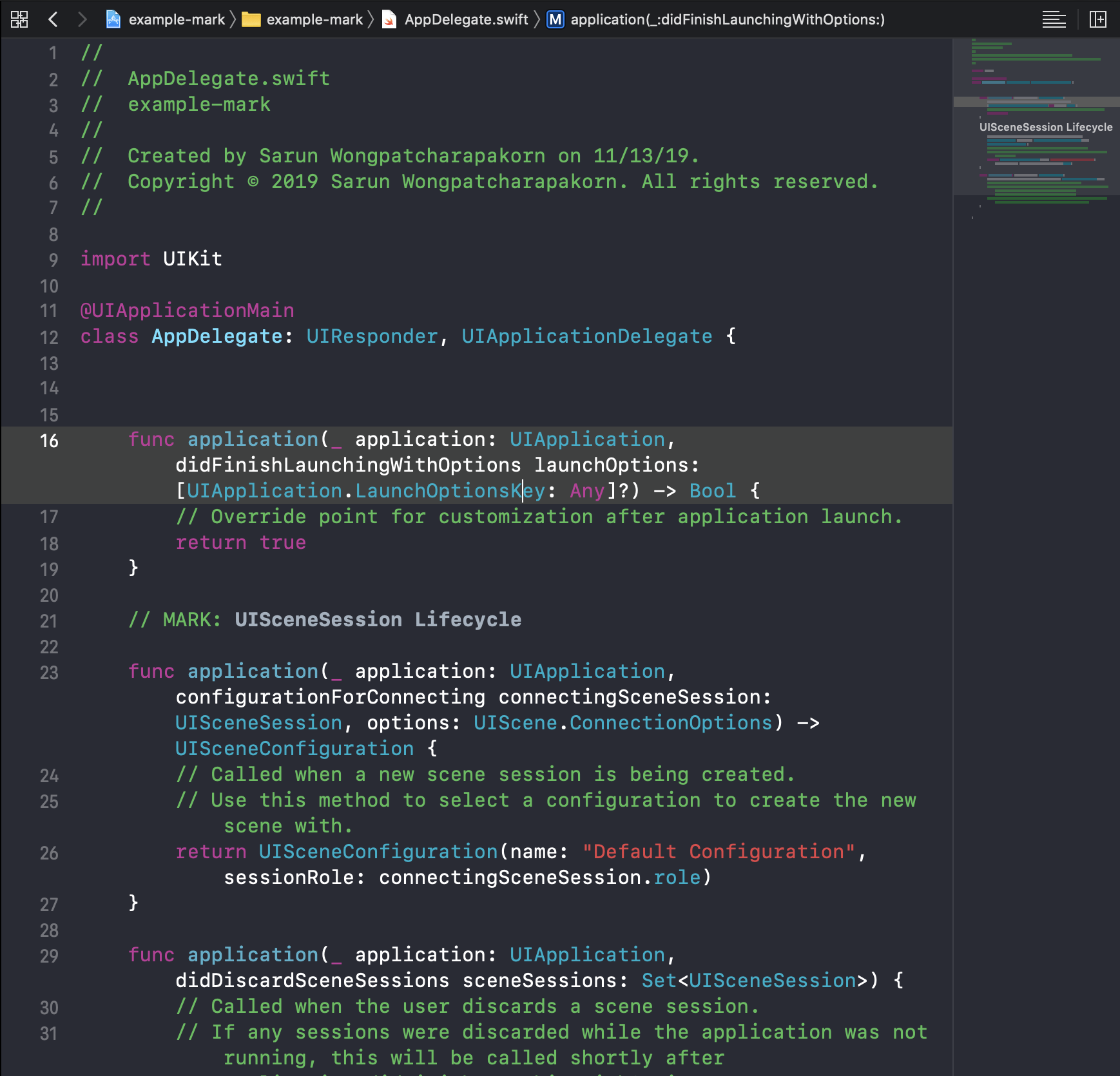Open the example-mark folder jump bar menu
The image size is (1120, 1076).
(x=314, y=19)
